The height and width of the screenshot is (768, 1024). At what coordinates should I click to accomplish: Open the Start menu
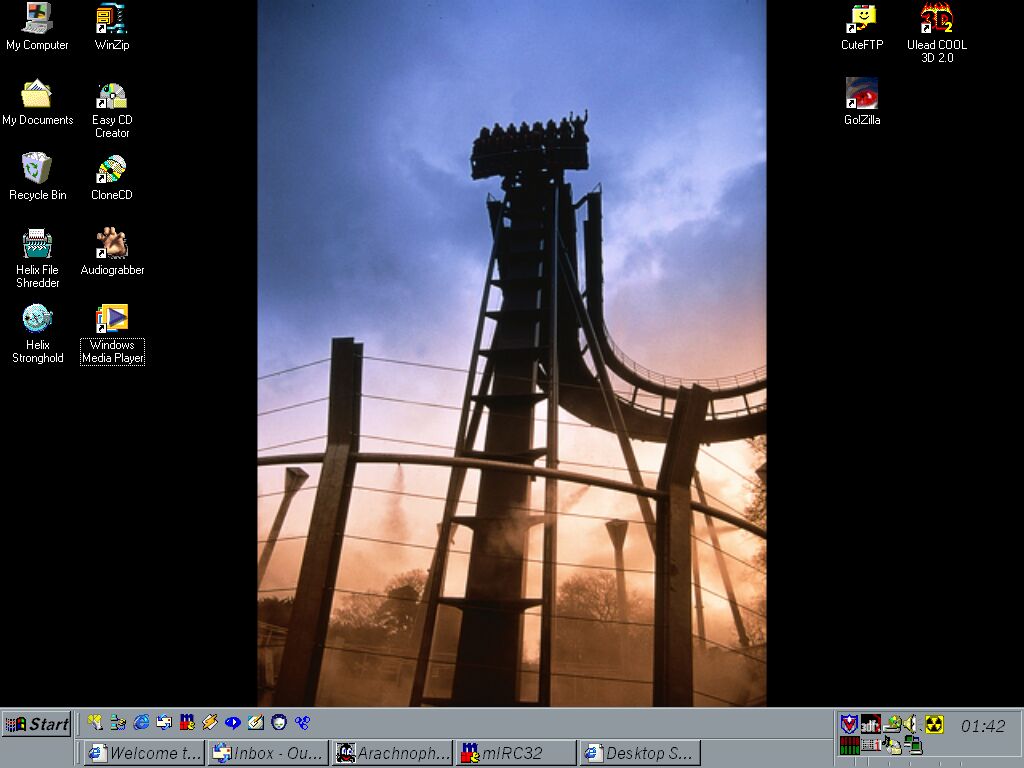pos(37,724)
